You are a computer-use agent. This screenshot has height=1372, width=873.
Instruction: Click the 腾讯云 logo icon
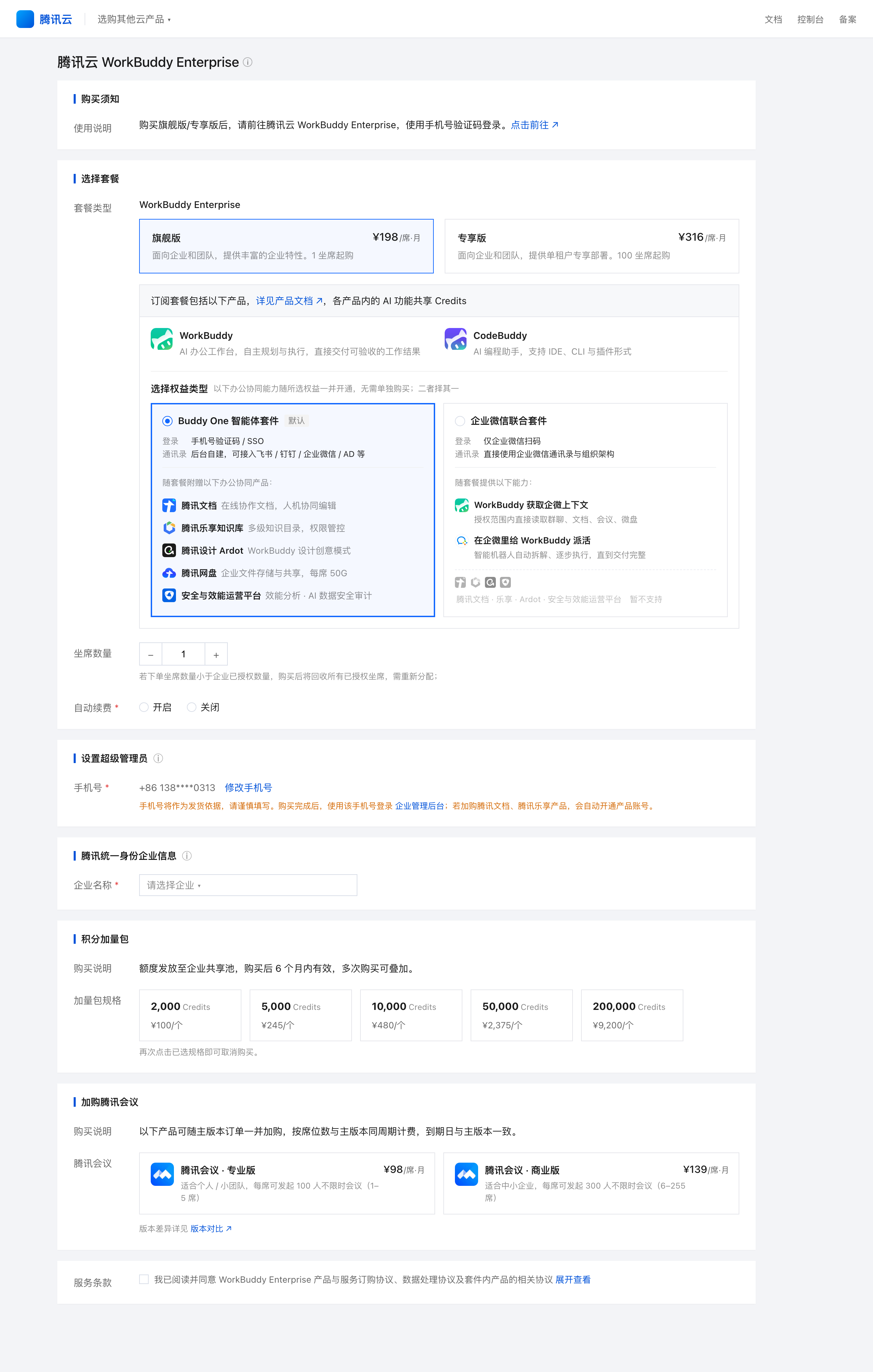pos(25,19)
